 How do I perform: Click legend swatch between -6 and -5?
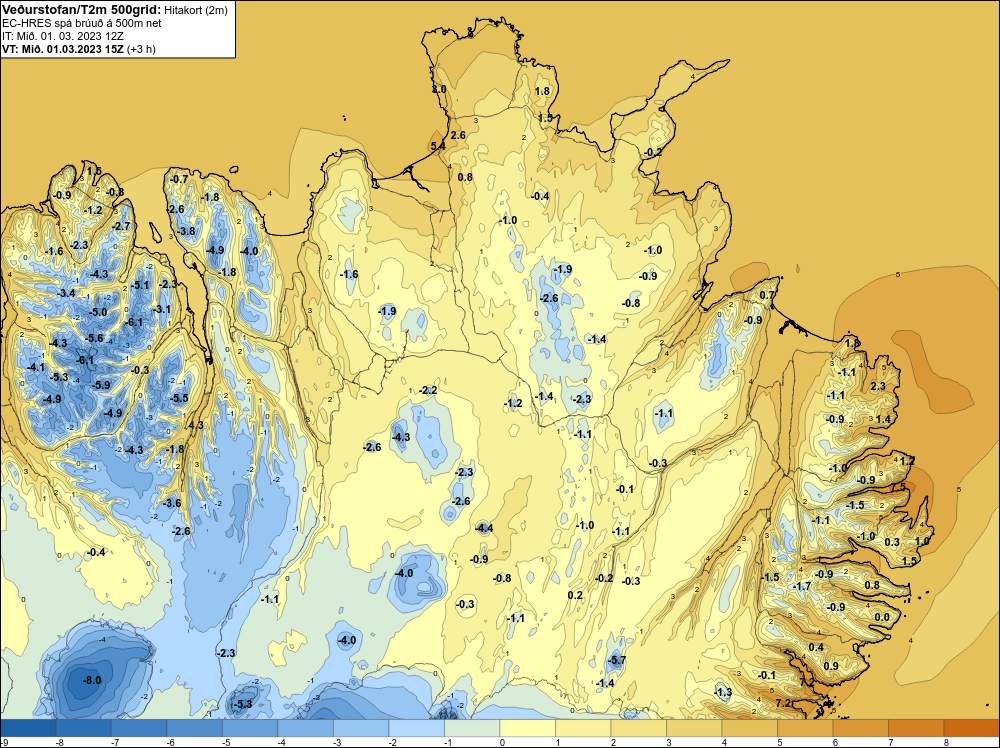tap(195, 728)
